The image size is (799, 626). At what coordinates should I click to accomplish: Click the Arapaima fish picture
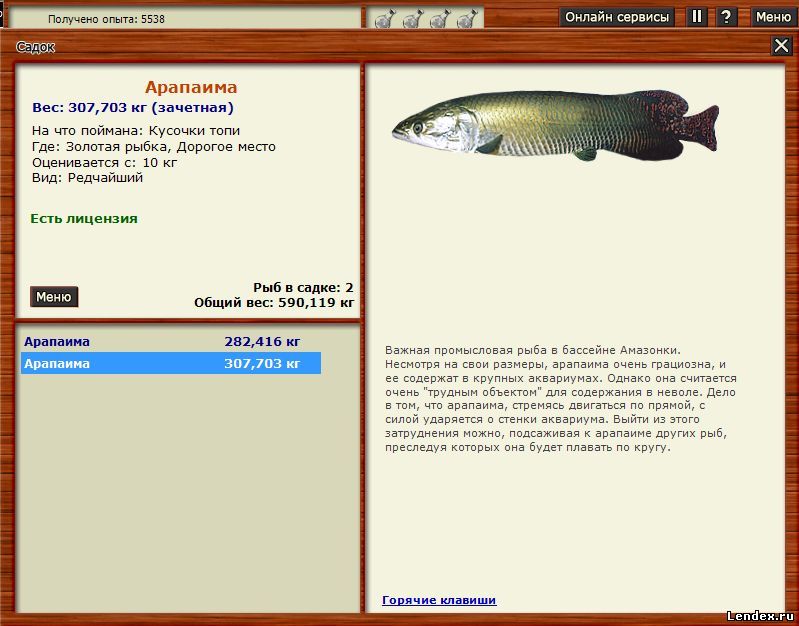pyautogui.click(x=555, y=125)
